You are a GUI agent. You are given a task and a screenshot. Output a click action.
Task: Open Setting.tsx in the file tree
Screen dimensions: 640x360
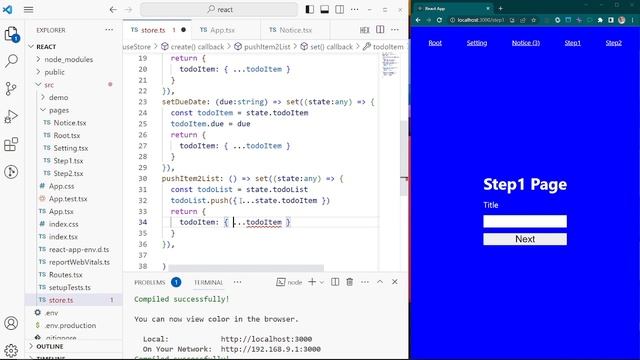click(70, 148)
